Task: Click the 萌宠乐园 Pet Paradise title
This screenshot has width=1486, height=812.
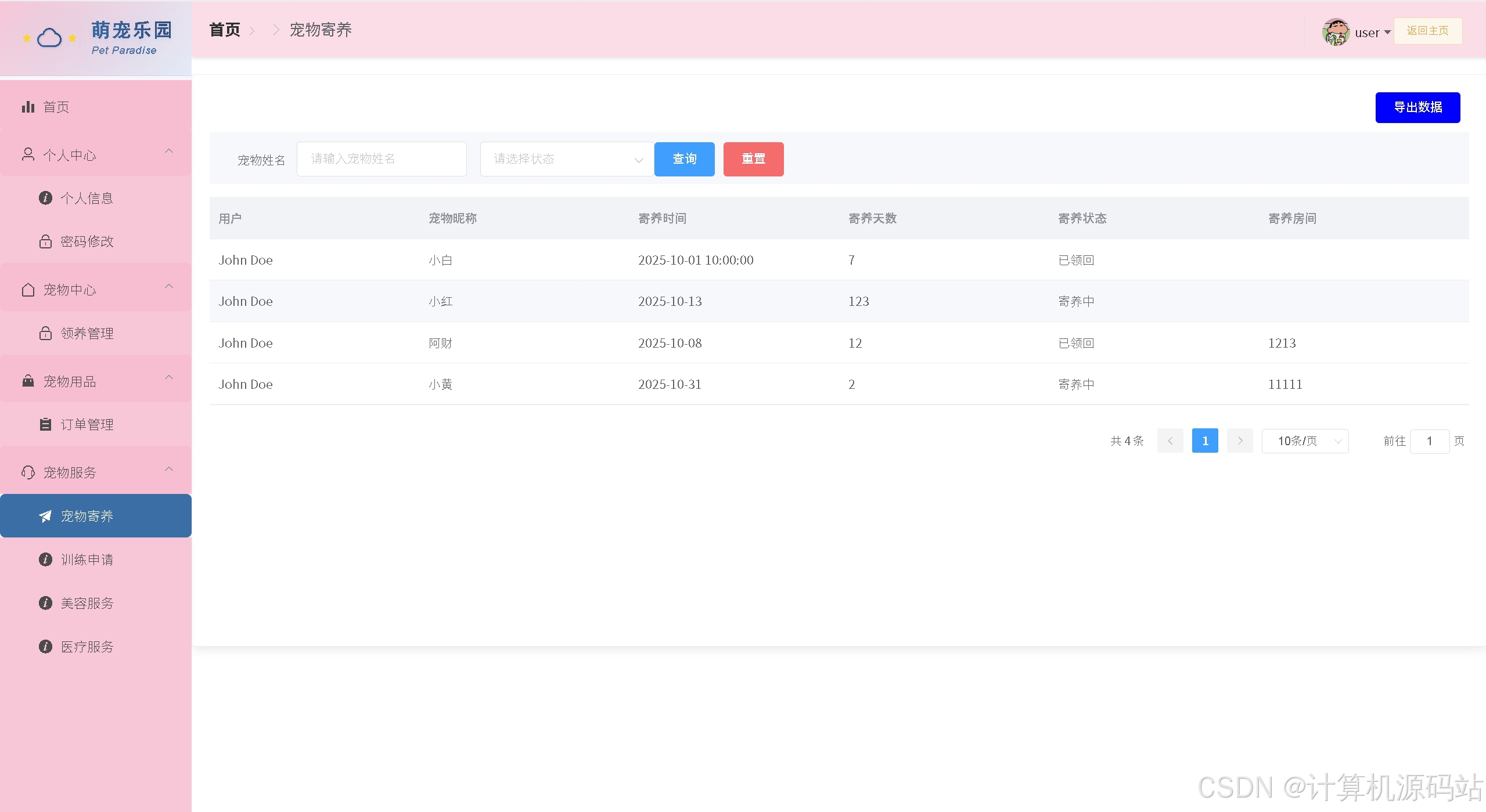Action: click(131, 38)
